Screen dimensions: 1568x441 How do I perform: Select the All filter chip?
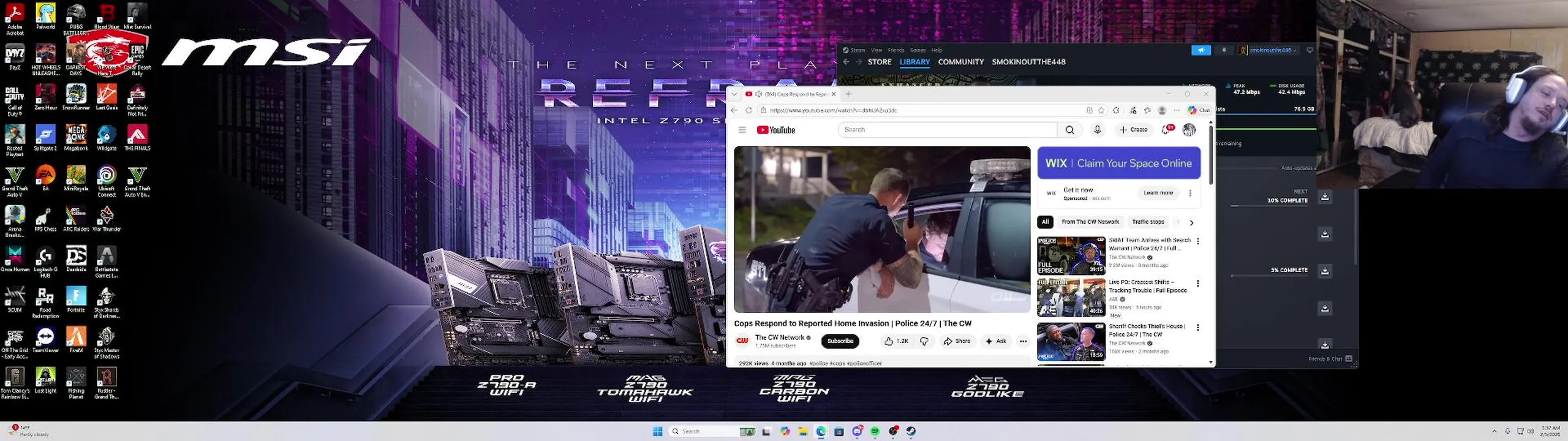click(x=1045, y=222)
